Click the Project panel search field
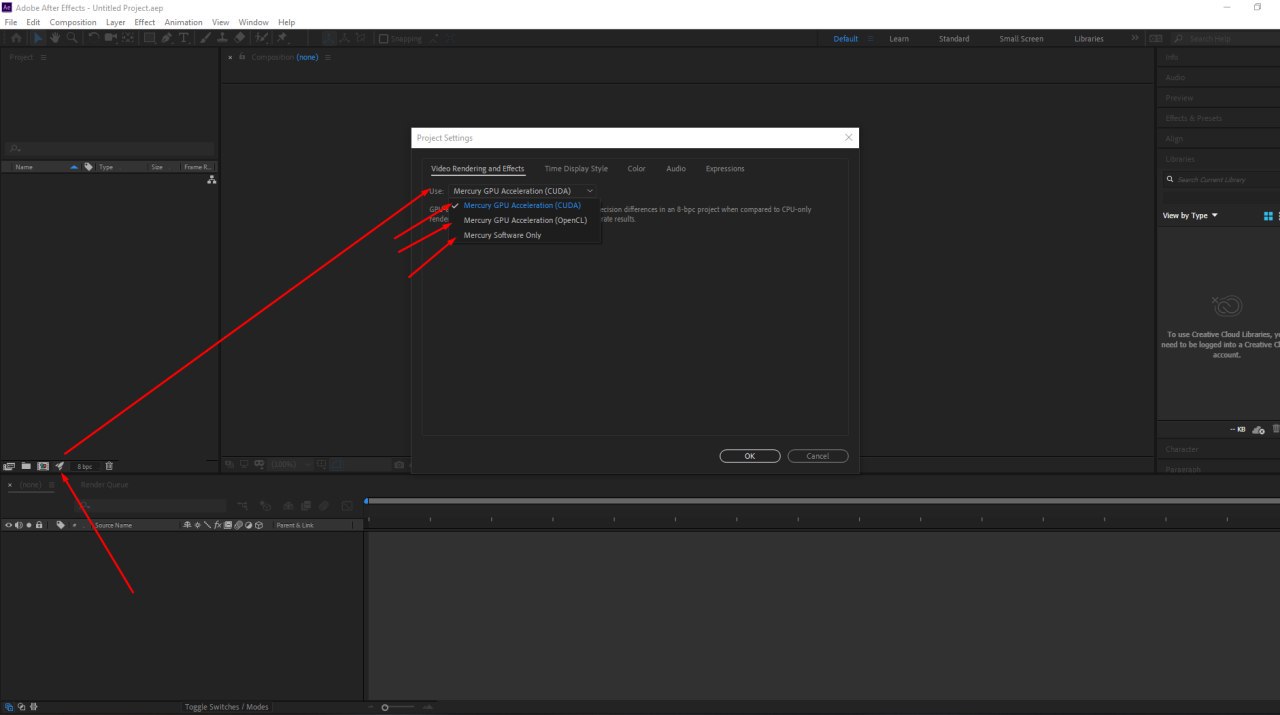The height and width of the screenshot is (715, 1280). point(109,149)
